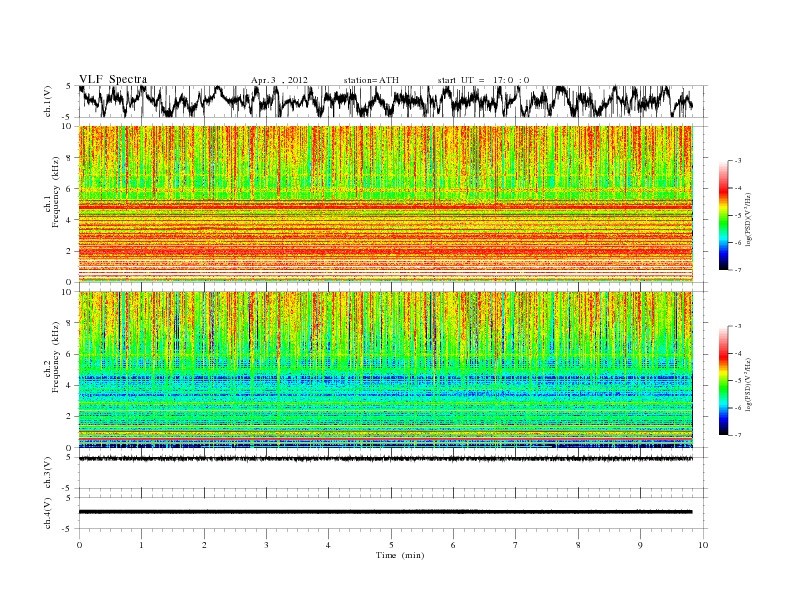Click the upper ch.1 PSD color bar

pos(724,215)
